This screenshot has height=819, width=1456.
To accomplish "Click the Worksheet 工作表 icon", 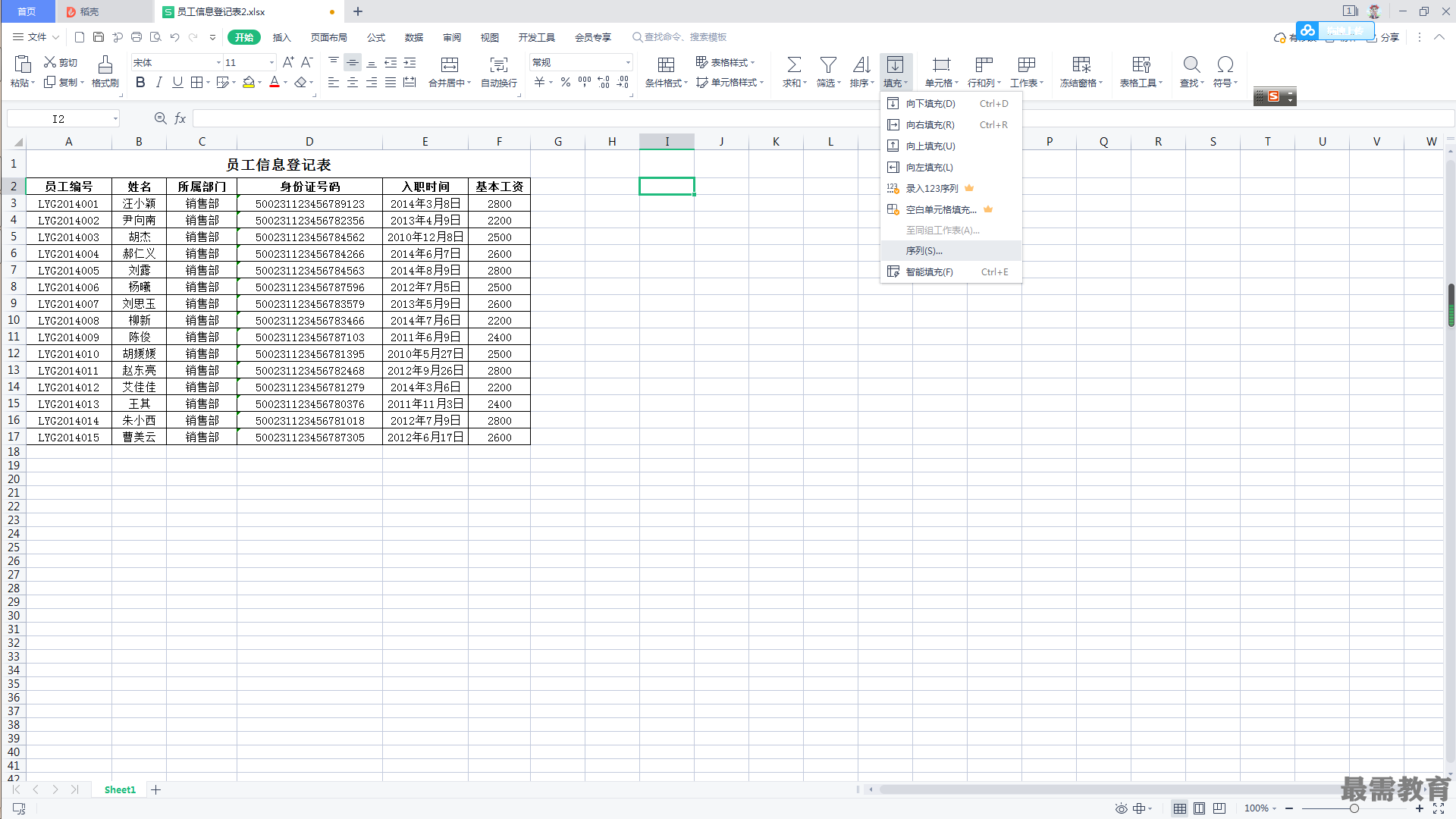I will (x=1027, y=64).
